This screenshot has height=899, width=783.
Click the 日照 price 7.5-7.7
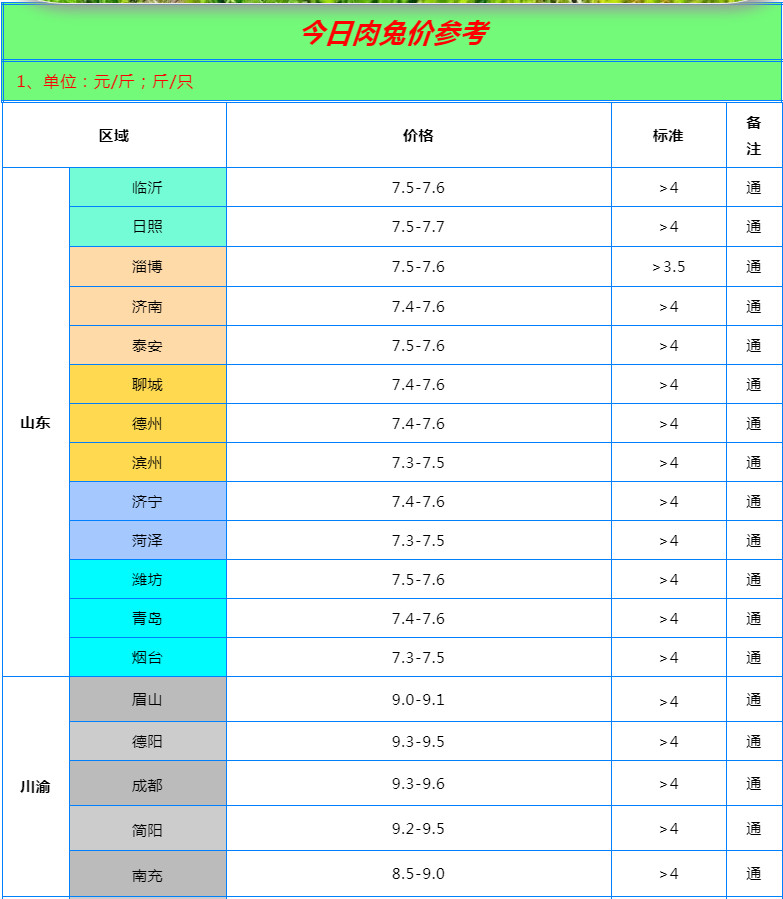418,227
